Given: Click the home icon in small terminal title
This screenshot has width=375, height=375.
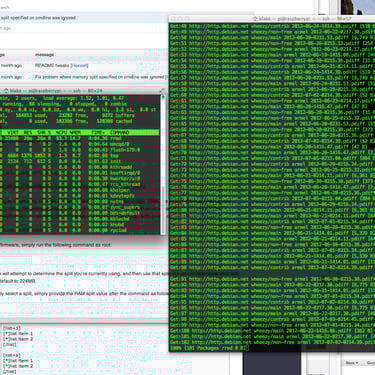Looking at the screenshot, I should [x=6, y=91].
